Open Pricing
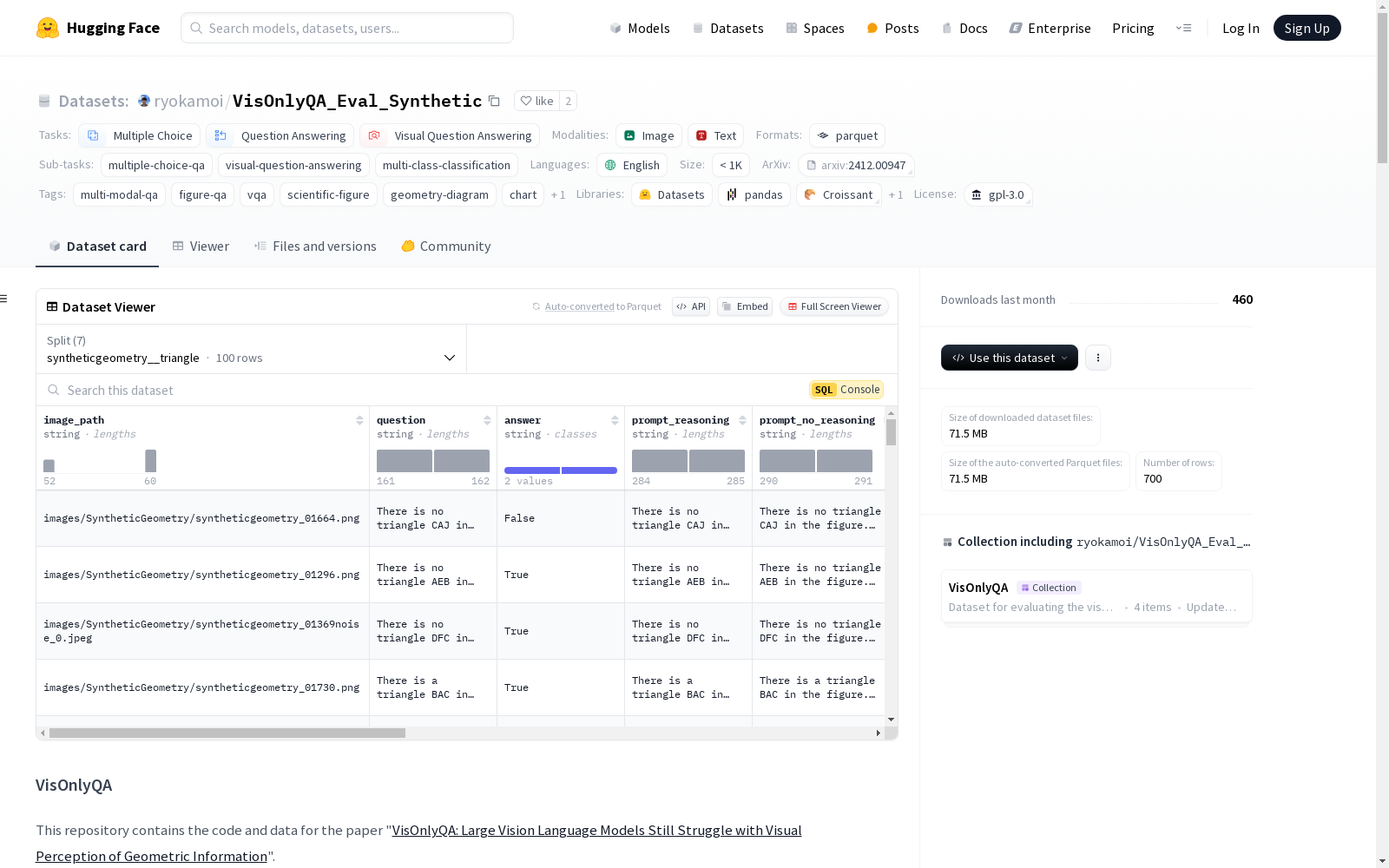This screenshot has width=1389, height=868. coord(1133,28)
